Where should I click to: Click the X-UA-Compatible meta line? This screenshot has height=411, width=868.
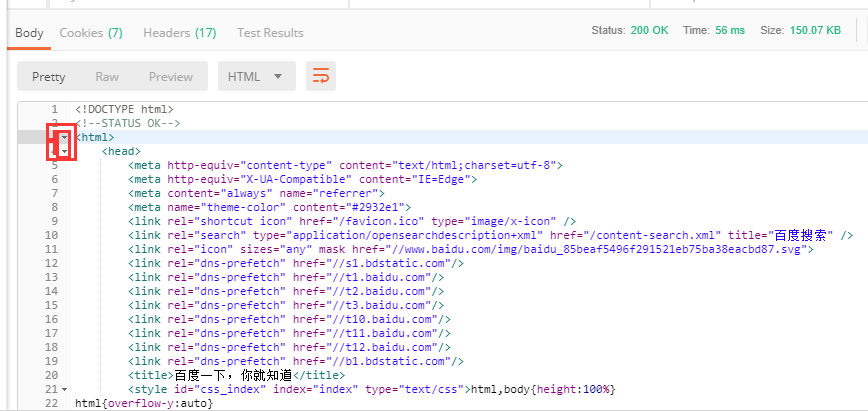(x=303, y=179)
